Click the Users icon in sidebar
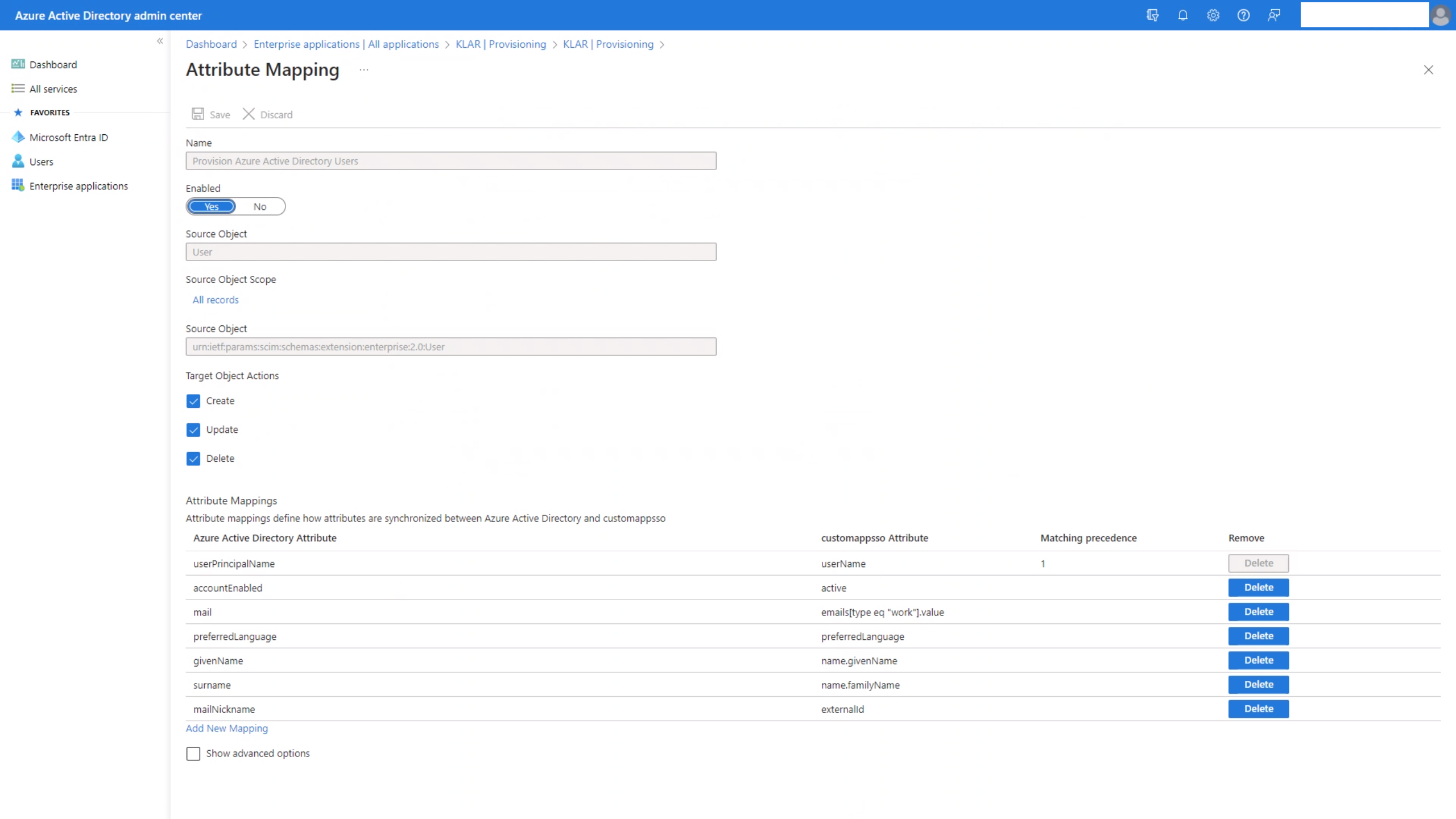This screenshot has width=1456, height=819. pos(18,162)
